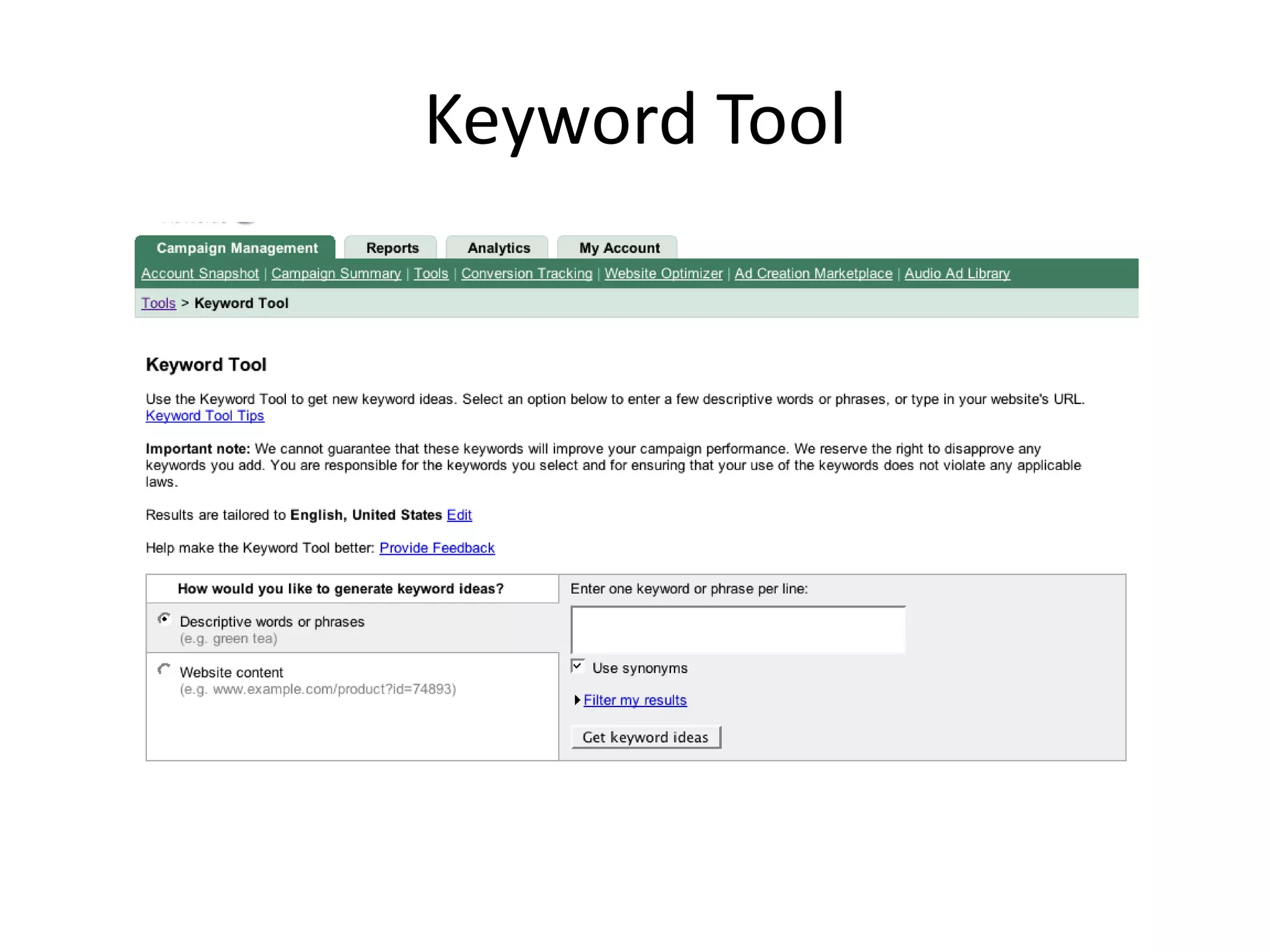Open the Keyword Tool Tips link
This screenshot has height=952, width=1270.
click(x=205, y=416)
